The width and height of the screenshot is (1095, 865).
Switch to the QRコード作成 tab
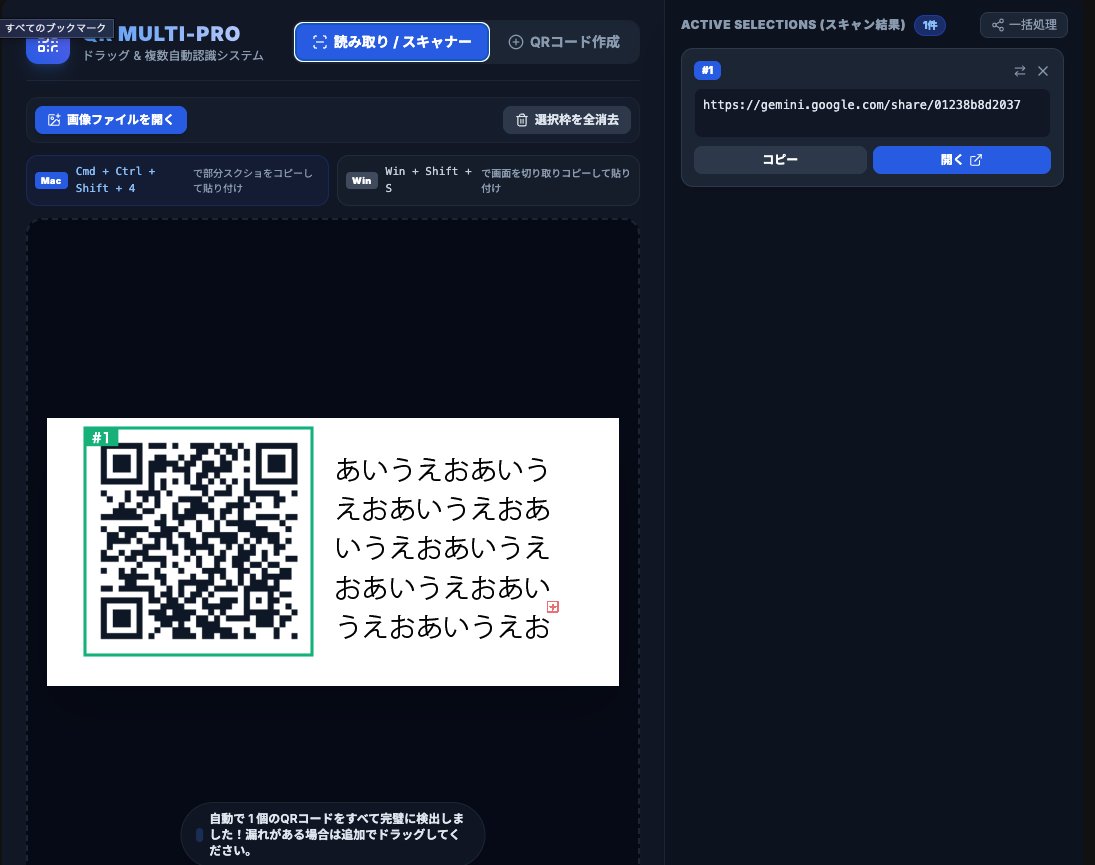(x=564, y=42)
